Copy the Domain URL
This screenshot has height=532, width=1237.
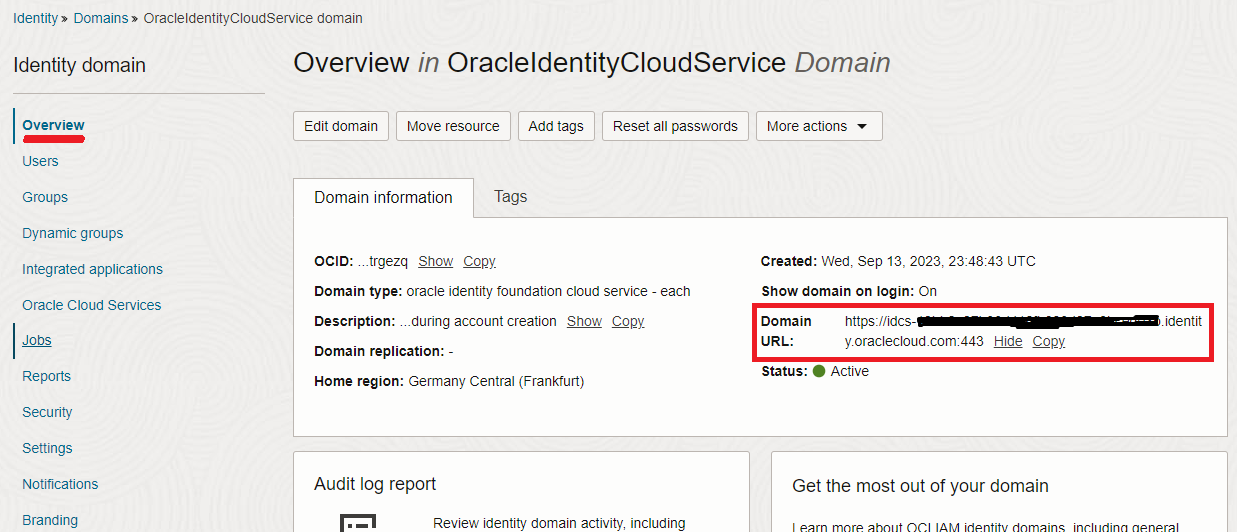tap(1049, 341)
